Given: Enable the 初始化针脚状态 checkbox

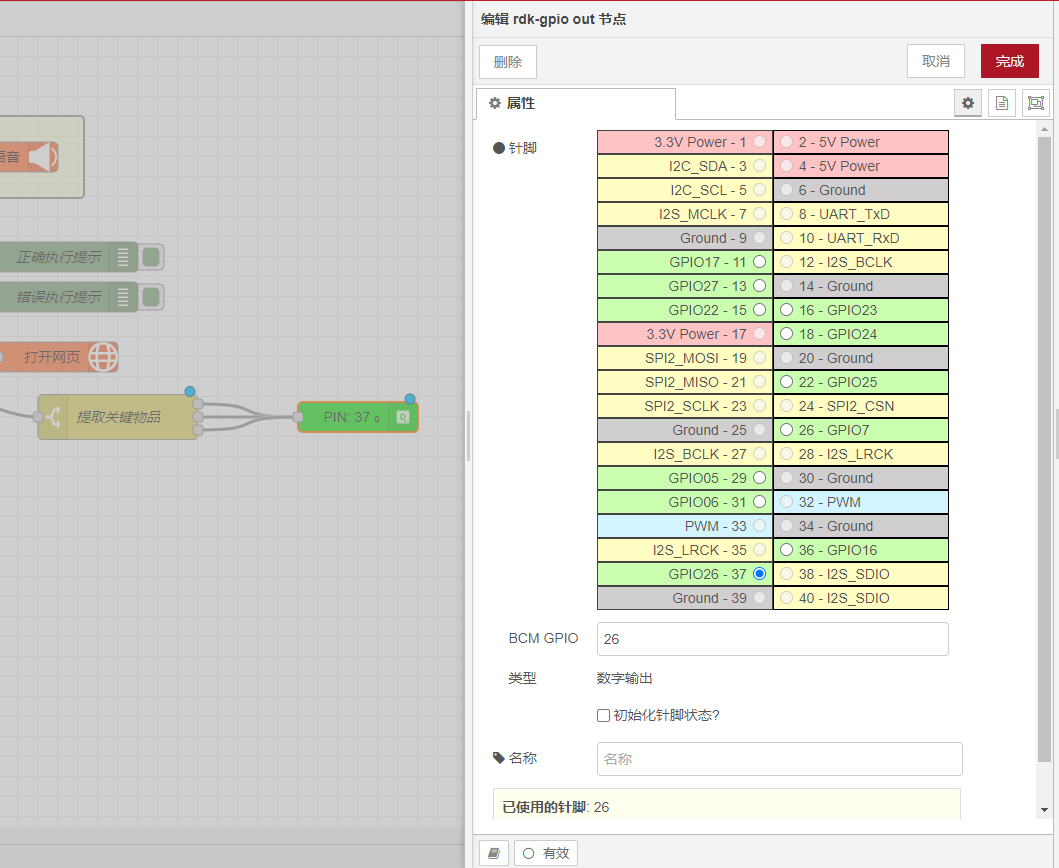Looking at the screenshot, I should pos(603,715).
